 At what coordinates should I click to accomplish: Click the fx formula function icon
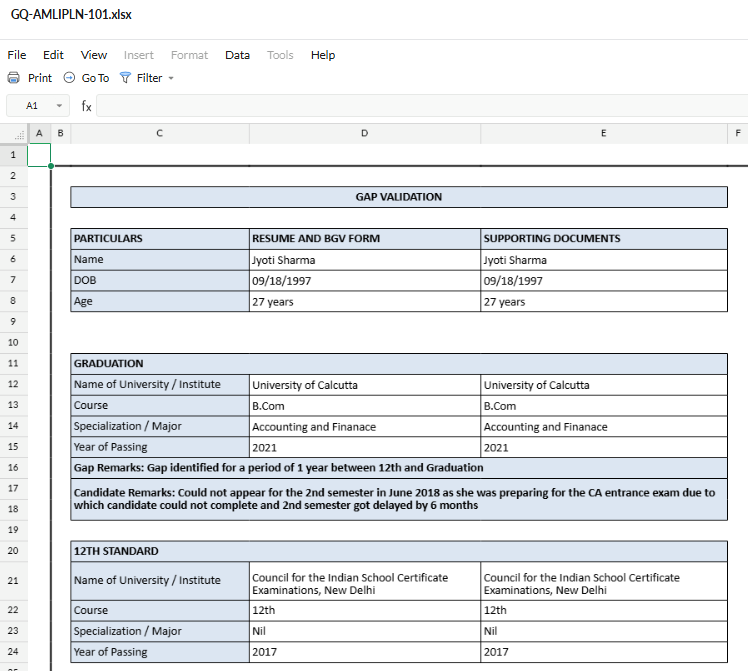87,106
